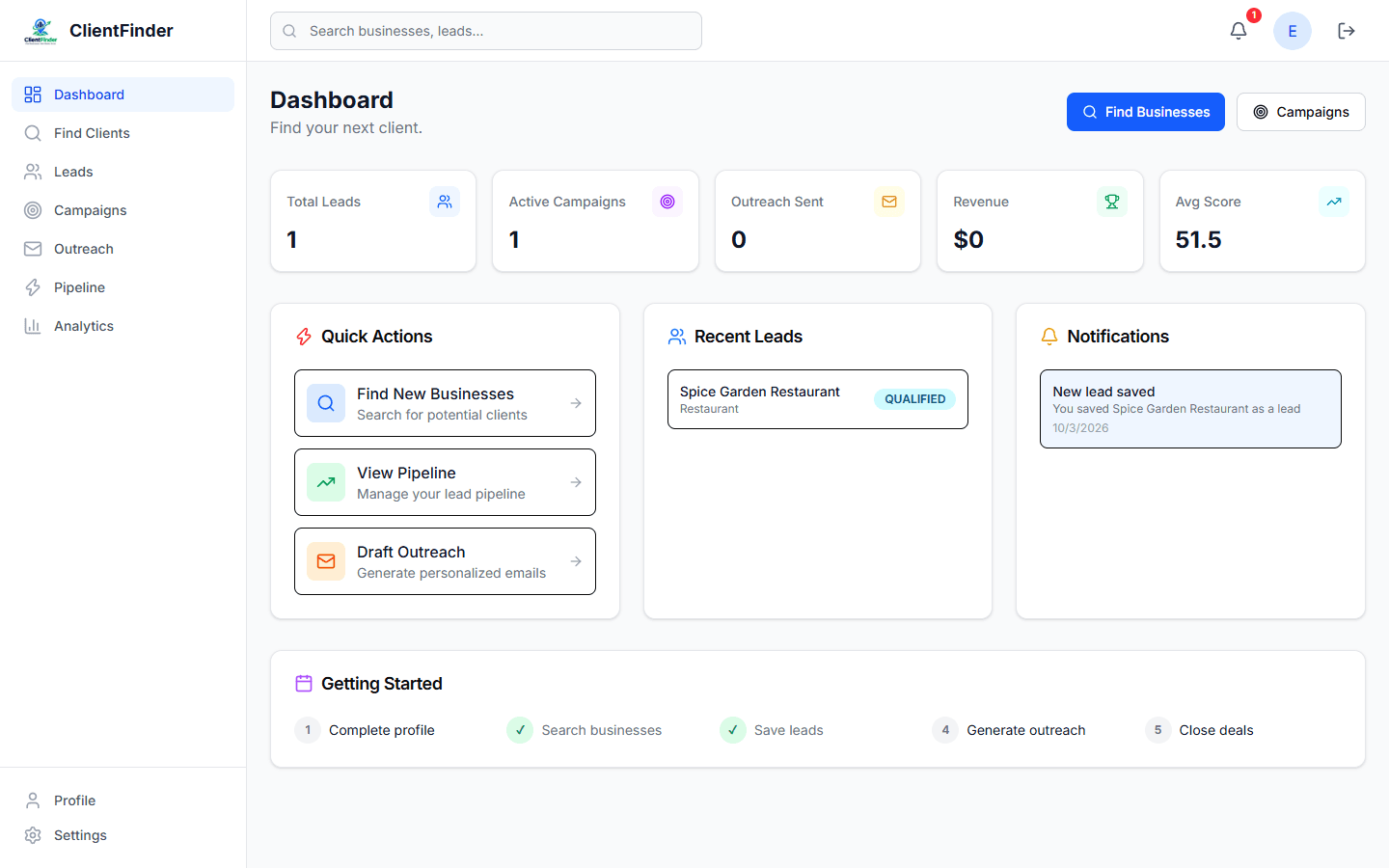The height and width of the screenshot is (868, 1389).
Task: Click the blue Find Businesses button
Action: click(x=1146, y=112)
